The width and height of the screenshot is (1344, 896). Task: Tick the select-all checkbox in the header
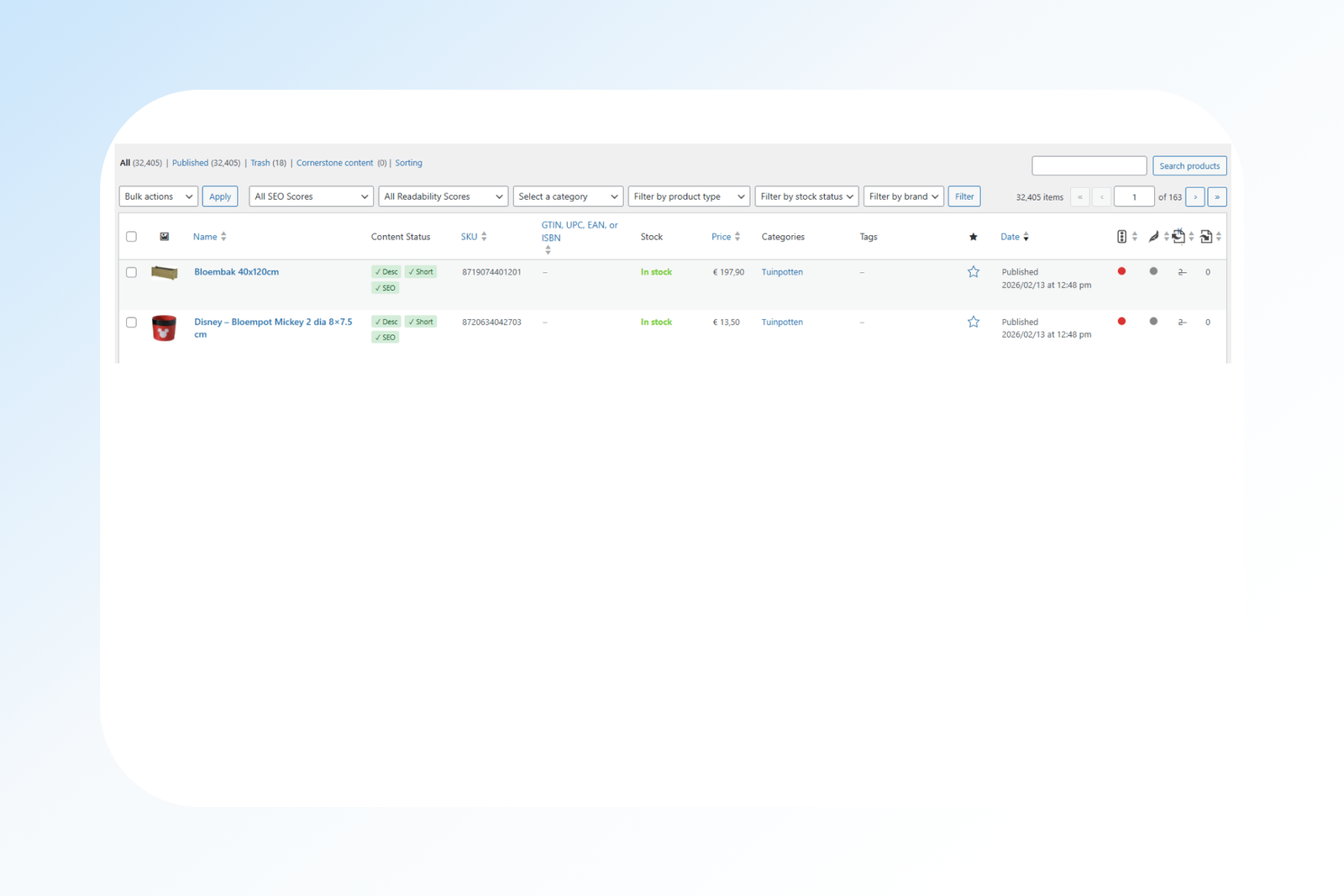[x=131, y=237]
